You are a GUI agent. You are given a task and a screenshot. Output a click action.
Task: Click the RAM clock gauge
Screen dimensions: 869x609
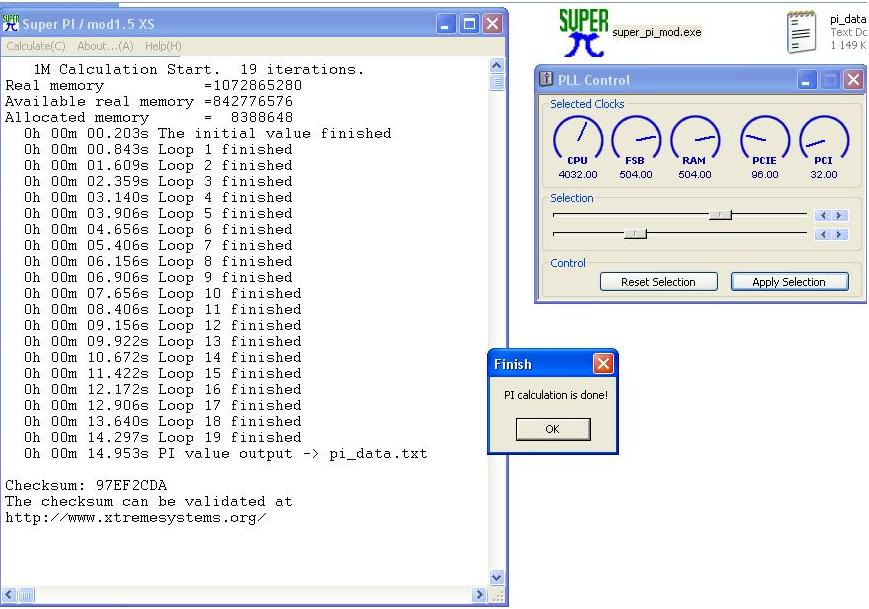694,140
